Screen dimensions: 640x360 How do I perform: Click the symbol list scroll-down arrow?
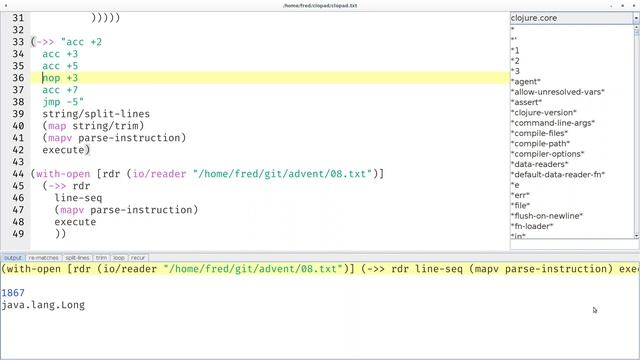pos(636,236)
